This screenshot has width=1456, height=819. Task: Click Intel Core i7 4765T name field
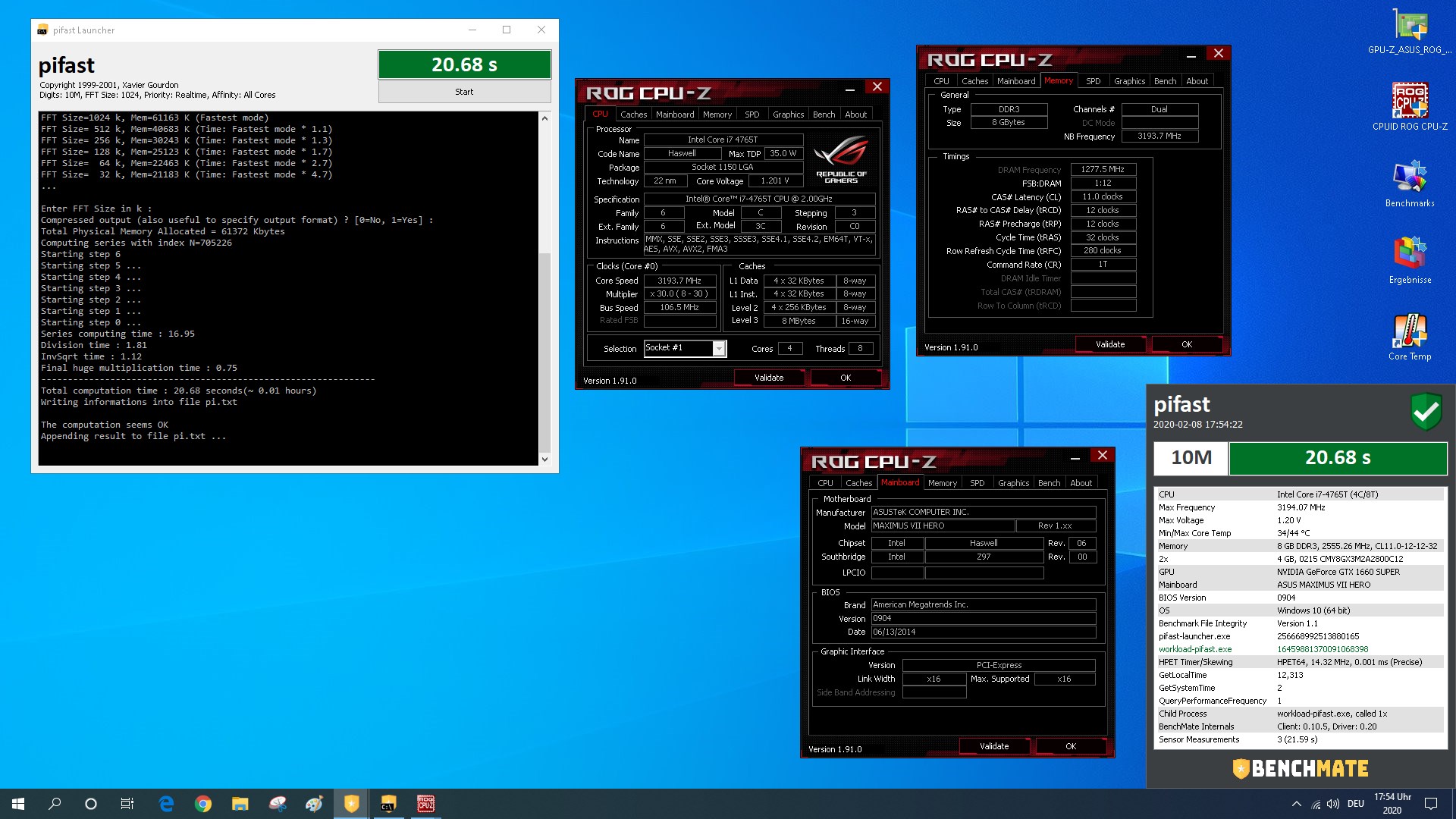[x=723, y=140]
